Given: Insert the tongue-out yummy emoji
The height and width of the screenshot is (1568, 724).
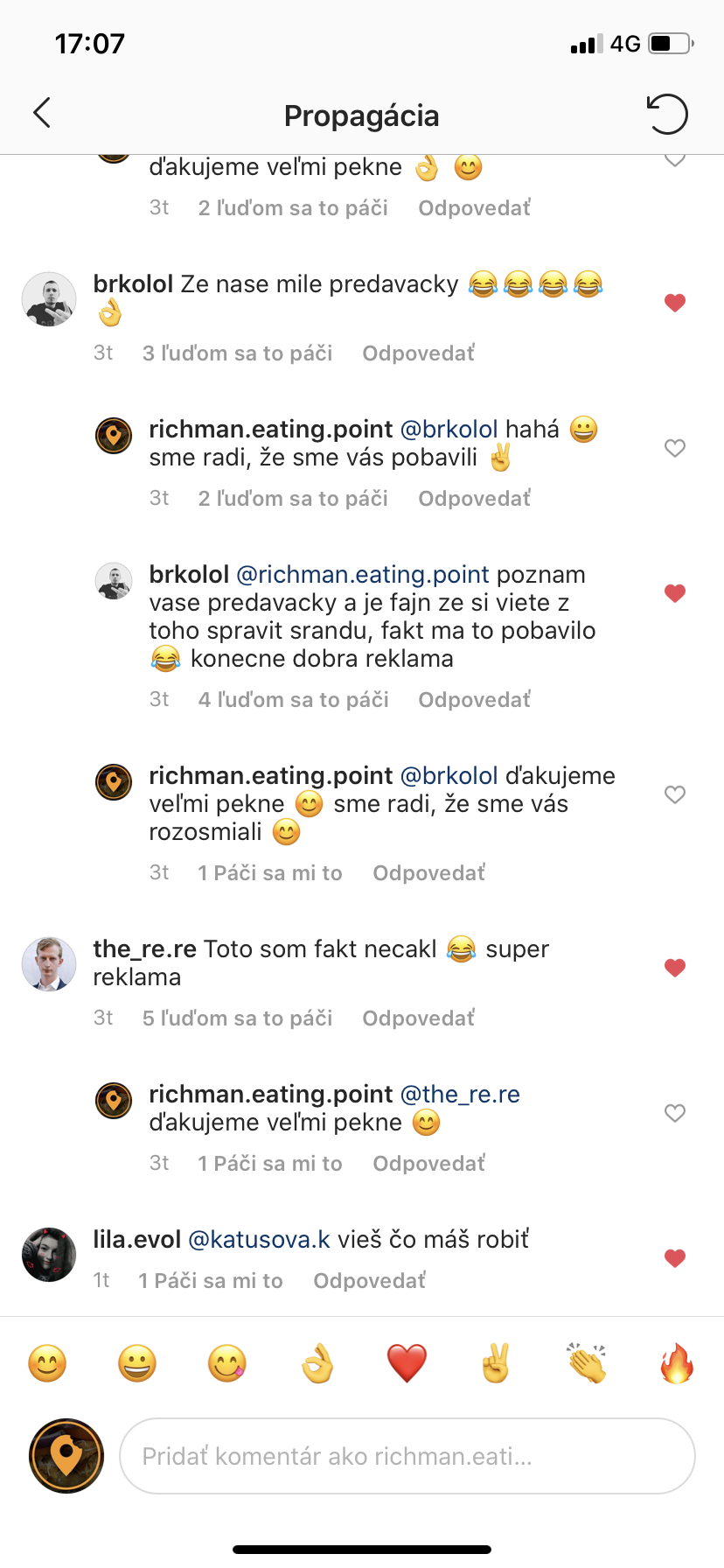Looking at the screenshot, I should tap(227, 1363).
